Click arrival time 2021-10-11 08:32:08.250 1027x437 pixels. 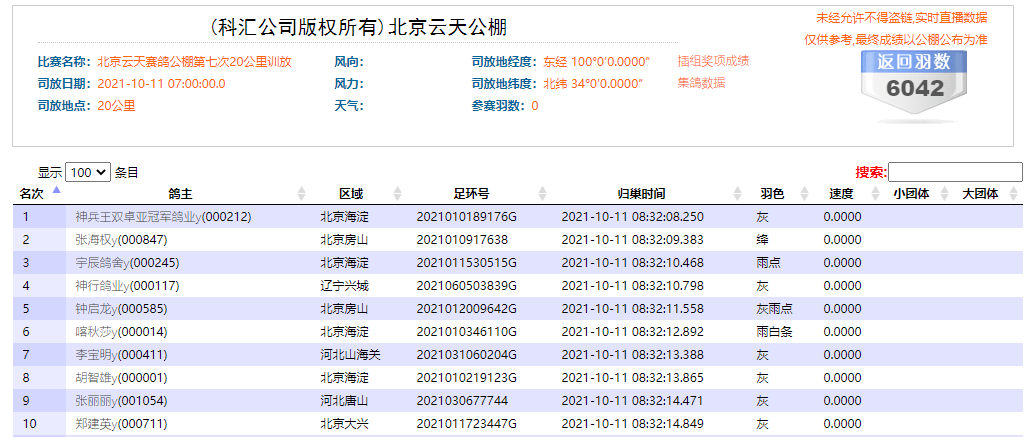tap(633, 217)
